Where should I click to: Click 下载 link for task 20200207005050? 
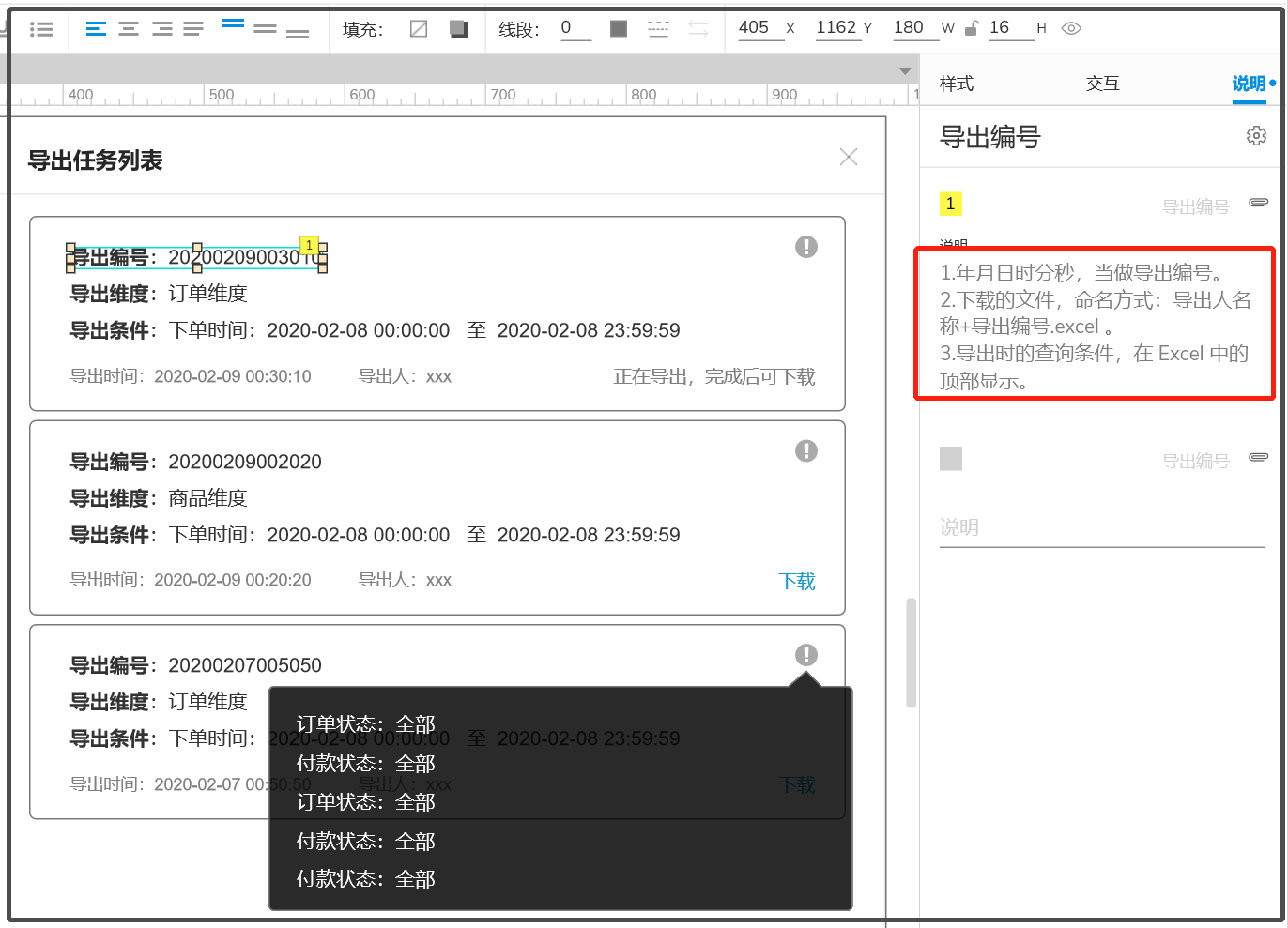pyautogui.click(x=797, y=785)
